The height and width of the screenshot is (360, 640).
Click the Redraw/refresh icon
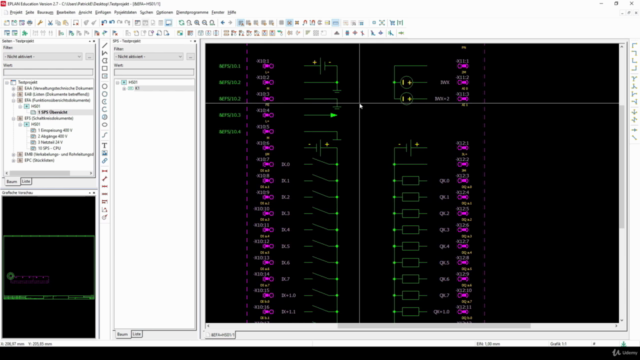tap(182, 23)
